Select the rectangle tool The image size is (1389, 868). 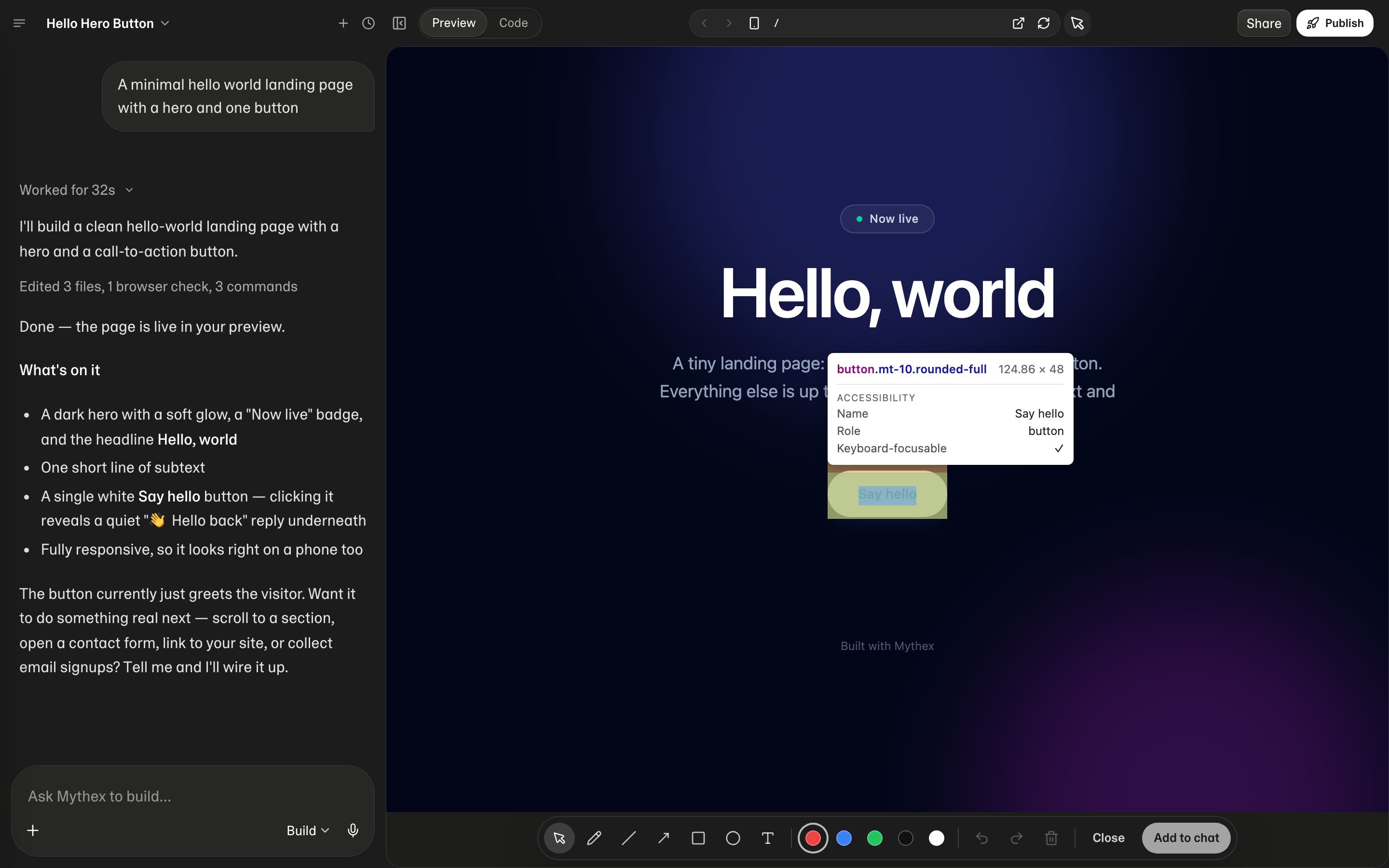point(698,838)
